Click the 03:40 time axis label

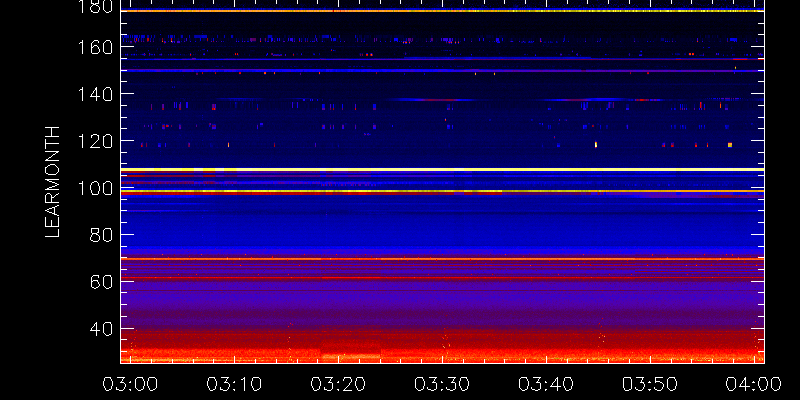[546, 384]
